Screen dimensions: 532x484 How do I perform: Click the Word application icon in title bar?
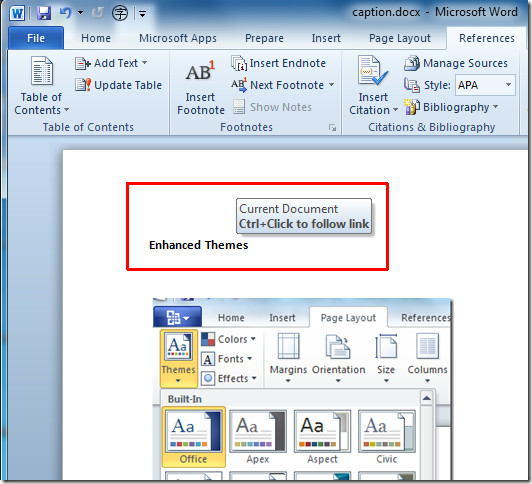point(17,14)
